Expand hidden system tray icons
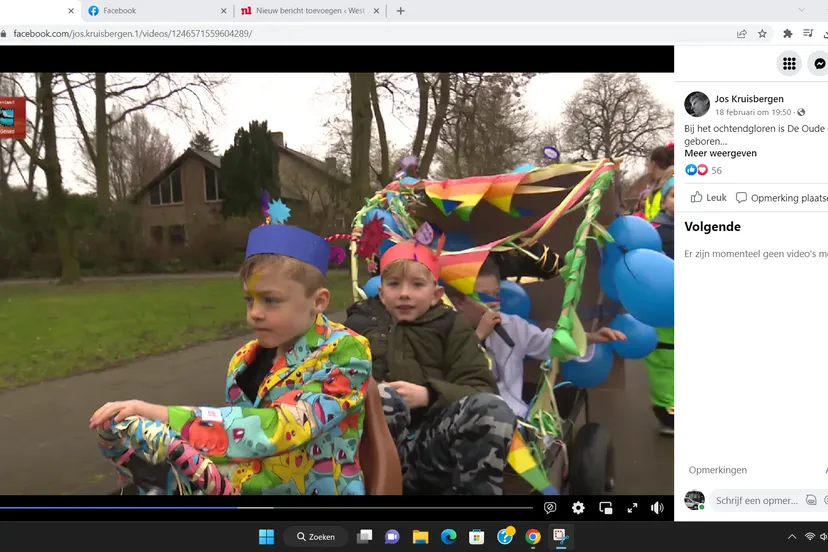This screenshot has width=828, height=552. (x=792, y=537)
